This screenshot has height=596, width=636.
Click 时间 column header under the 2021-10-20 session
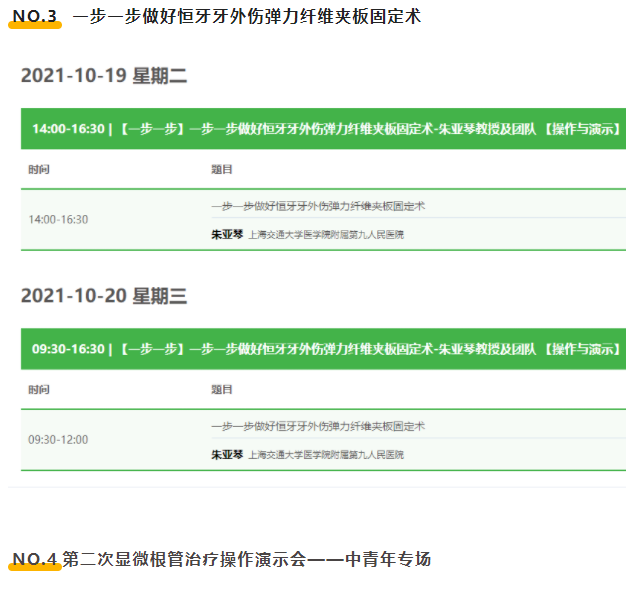tap(39, 389)
